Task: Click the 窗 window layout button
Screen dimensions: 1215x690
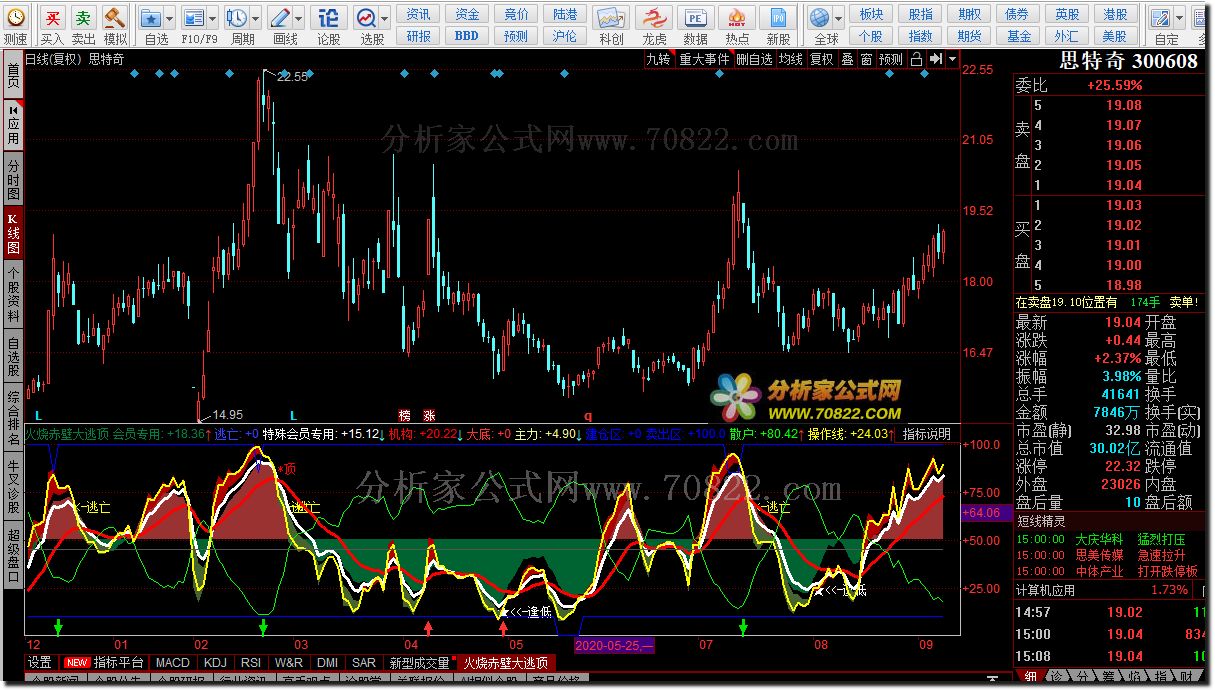Action: (866, 59)
